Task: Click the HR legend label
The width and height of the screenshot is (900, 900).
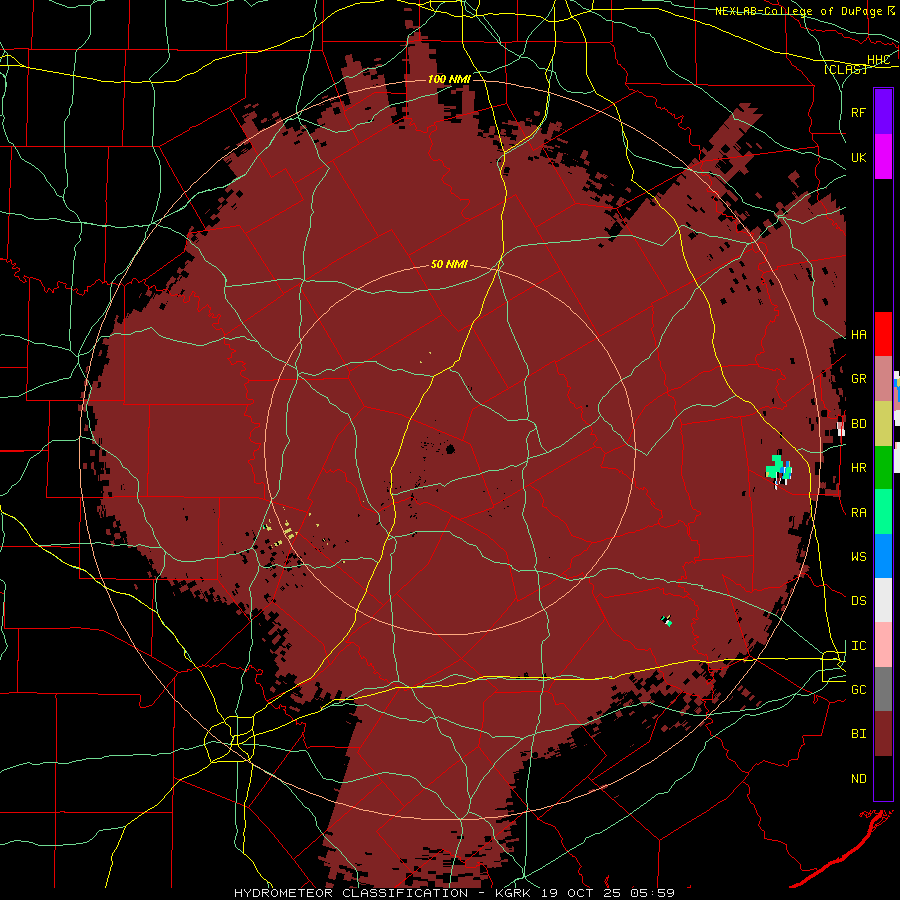Action: [858, 468]
